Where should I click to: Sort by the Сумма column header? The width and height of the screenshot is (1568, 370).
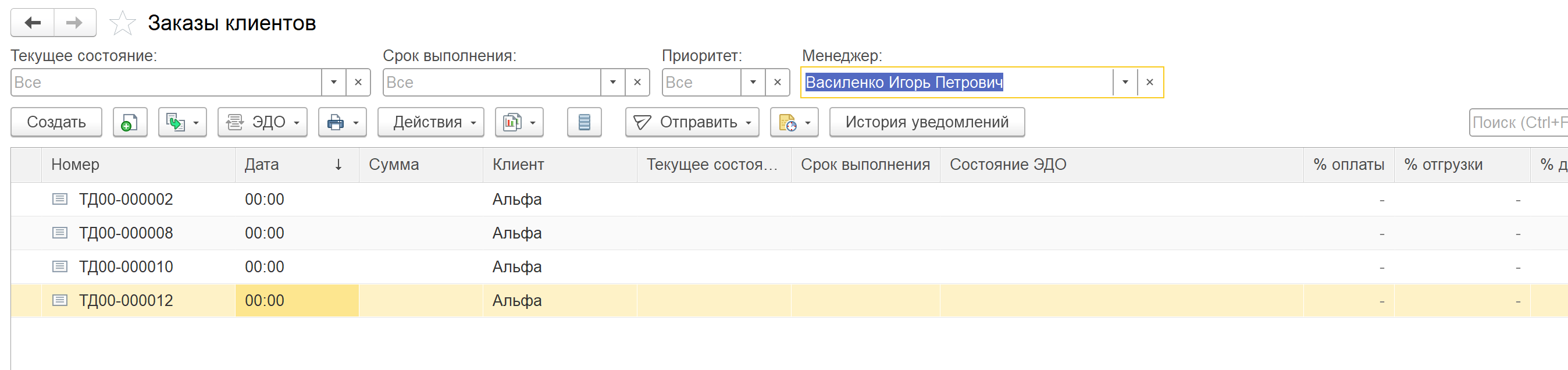(420, 164)
